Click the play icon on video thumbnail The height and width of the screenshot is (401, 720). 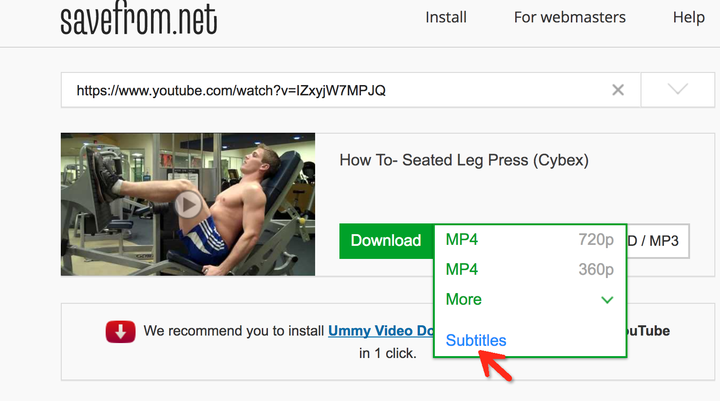tap(188, 204)
